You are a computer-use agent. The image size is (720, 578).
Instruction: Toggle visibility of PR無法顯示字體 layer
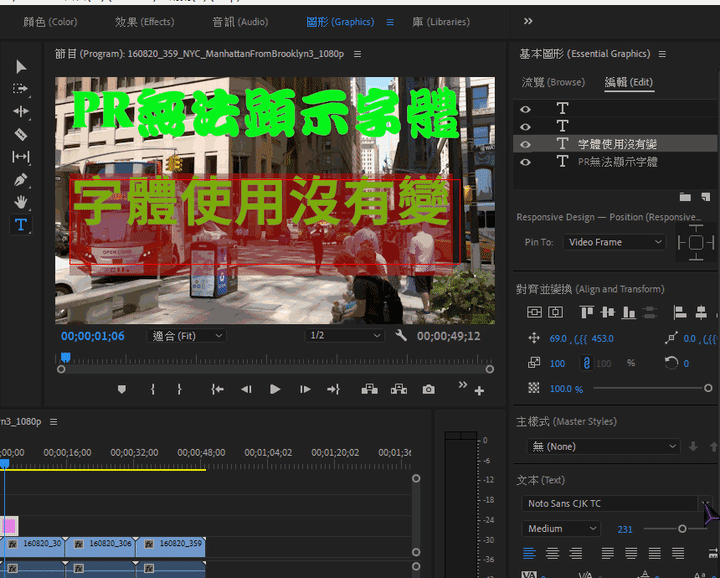pyautogui.click(x=525, y=161)
